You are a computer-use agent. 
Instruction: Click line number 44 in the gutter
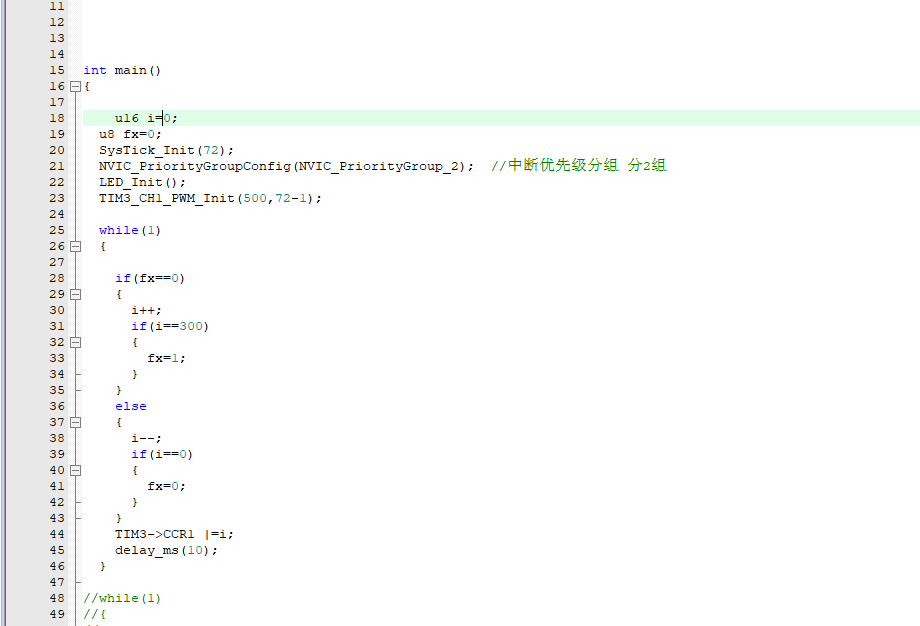pyautogui.click(x=56, y=534)
